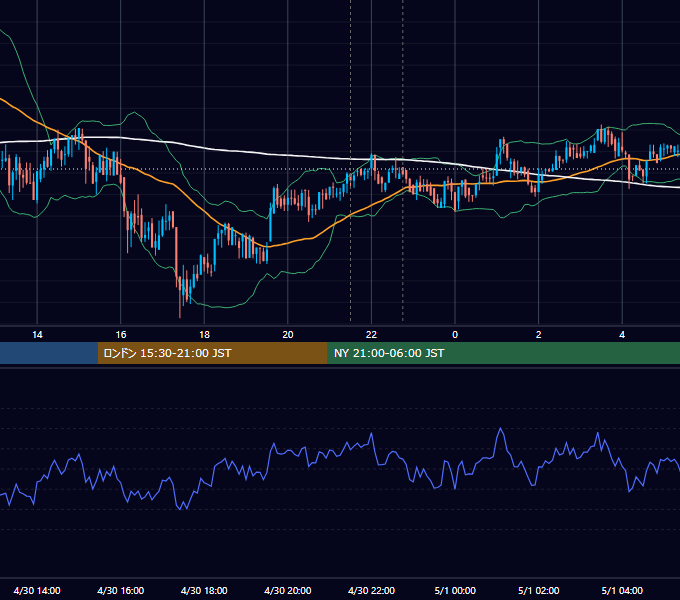Click the '4/30 16:00' bottom axis label
The width and height of the screenshot is (680, 600).
click(x=121, y=590)
